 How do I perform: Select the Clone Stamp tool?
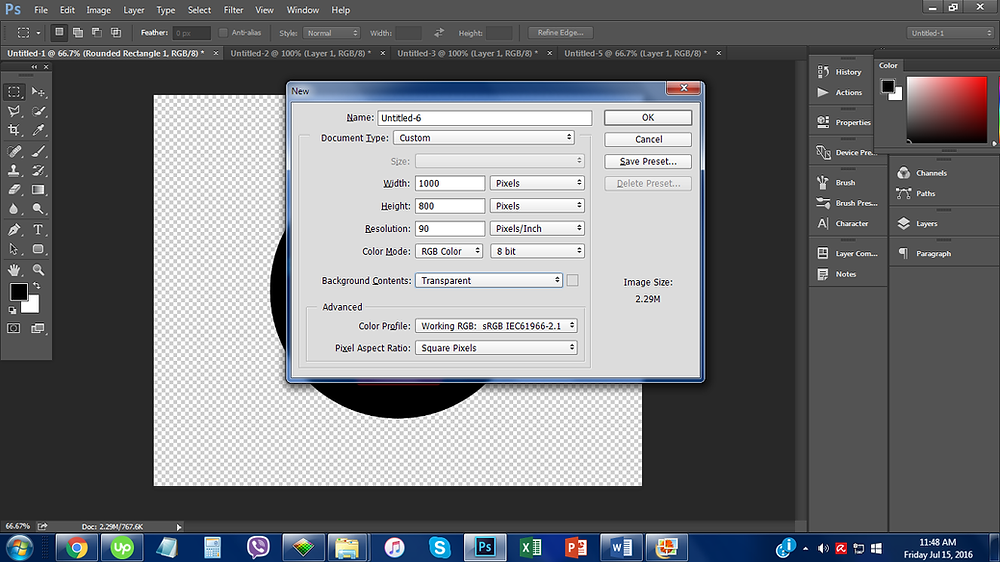(14, 170)
